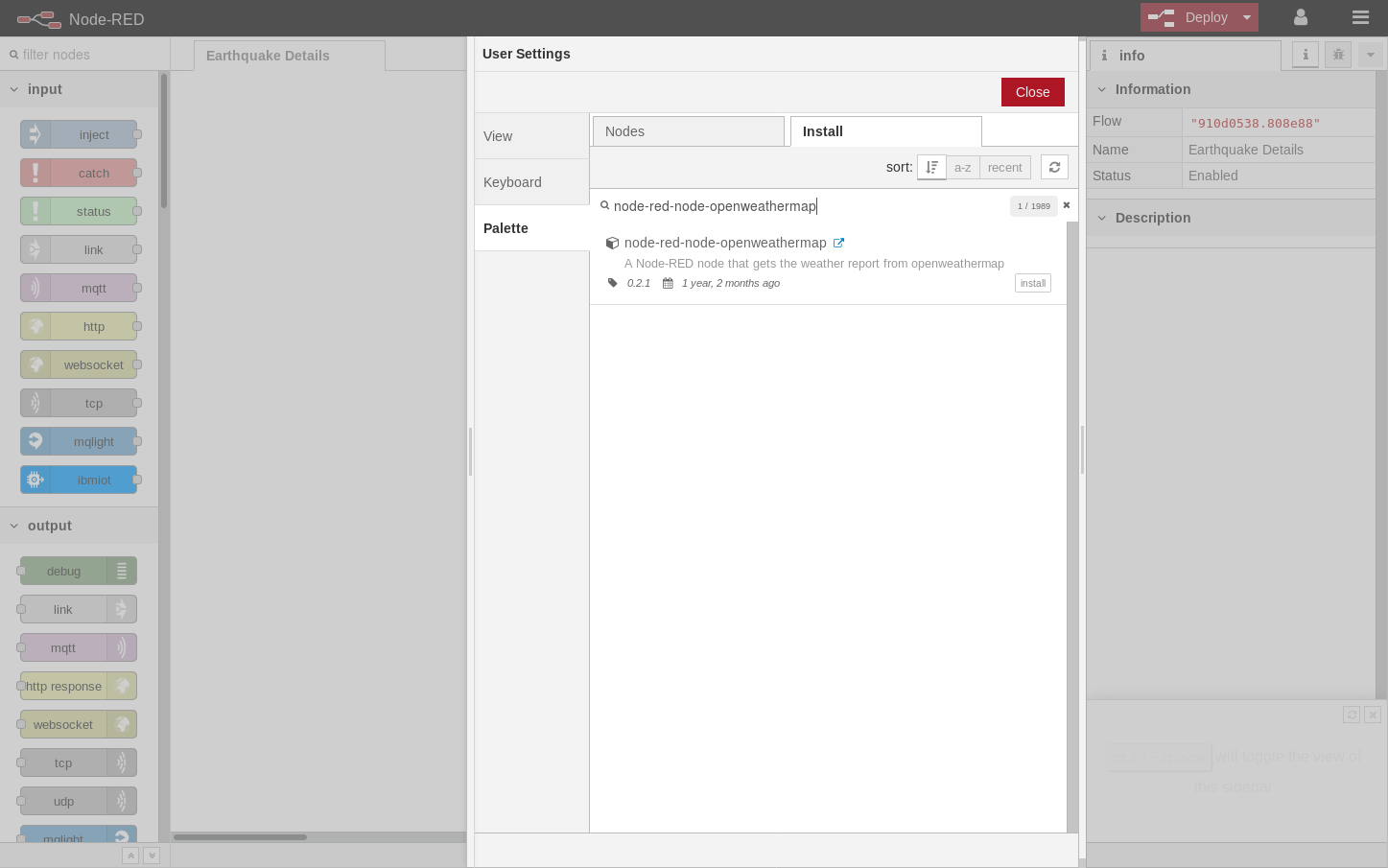1388x868 pixels.
Task: Select the link output node
Action: coord(79,609)
